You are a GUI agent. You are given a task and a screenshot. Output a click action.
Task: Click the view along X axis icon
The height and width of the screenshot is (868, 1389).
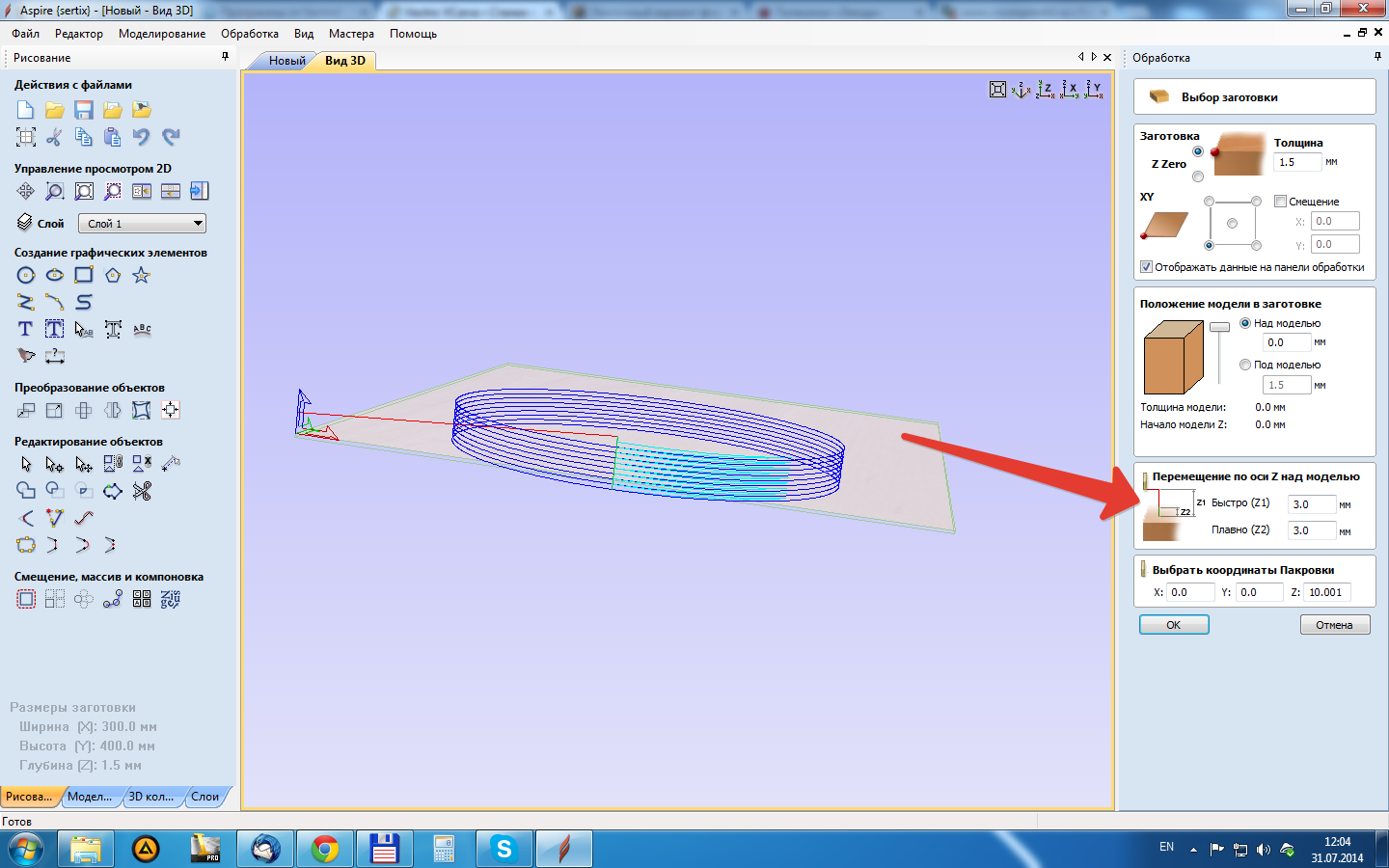(x=1070, y=90)
